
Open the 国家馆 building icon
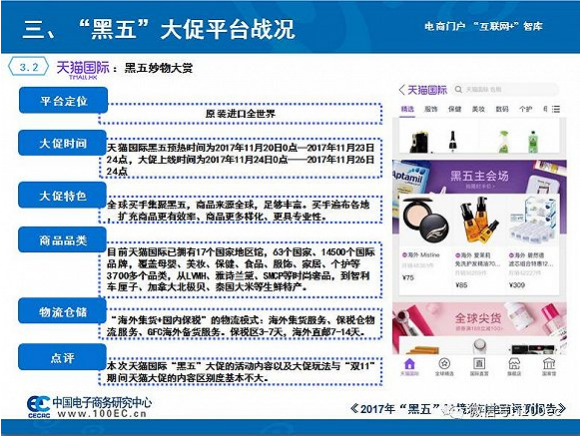click(549, 367)
